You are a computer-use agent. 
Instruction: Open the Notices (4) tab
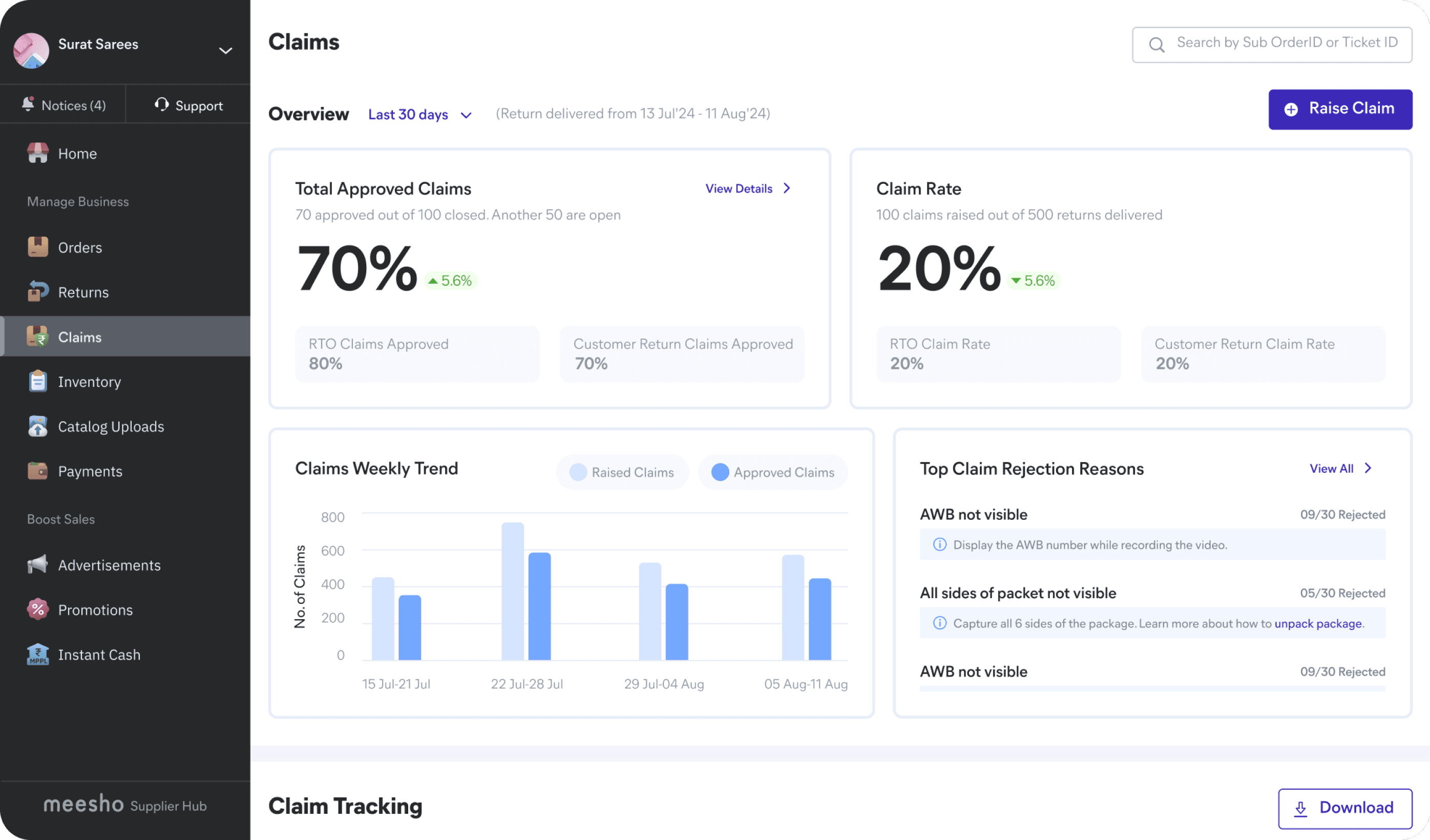[x=64, y=105]
